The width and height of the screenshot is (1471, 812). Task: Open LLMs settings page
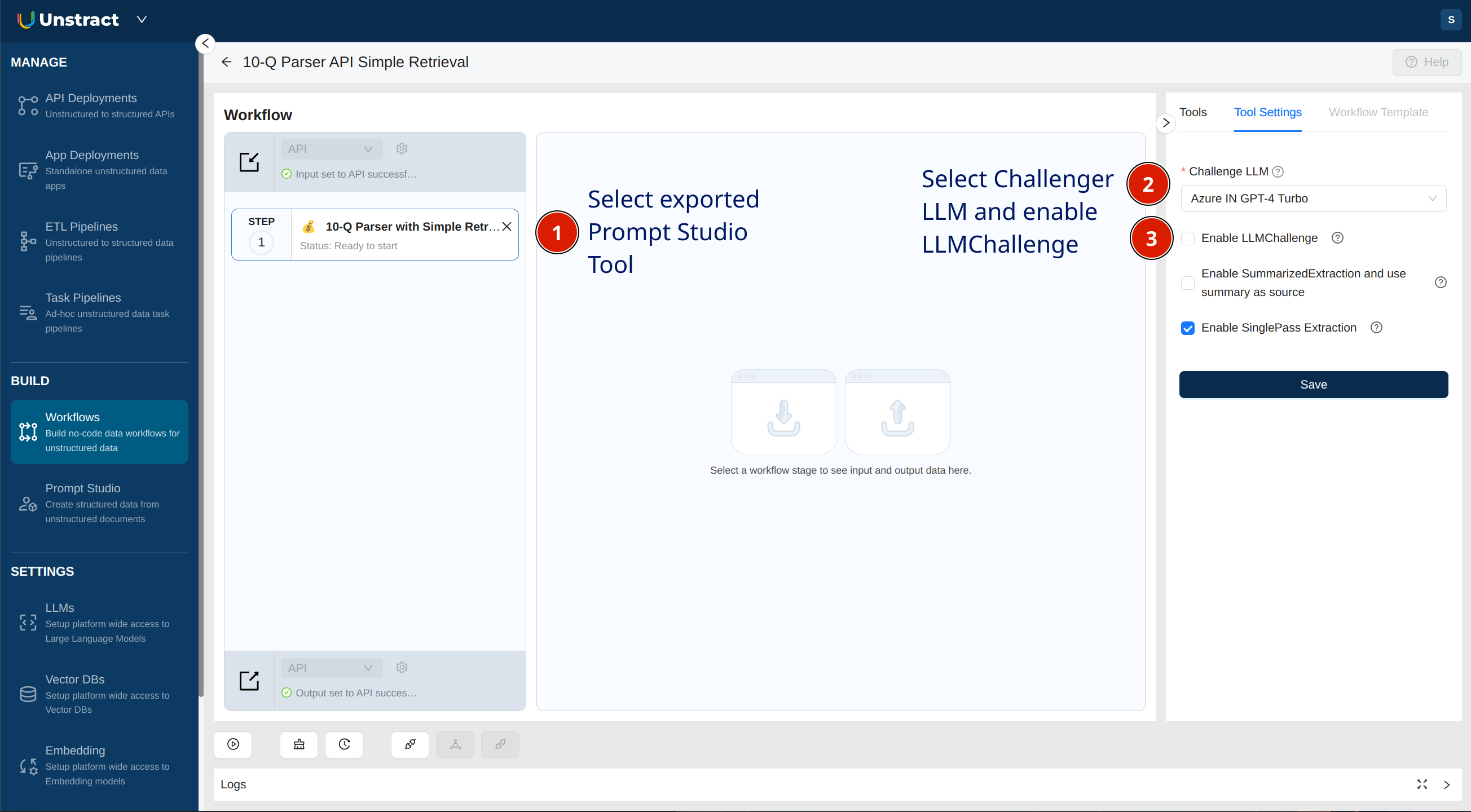pyautogui.click(x=99, y=623)
